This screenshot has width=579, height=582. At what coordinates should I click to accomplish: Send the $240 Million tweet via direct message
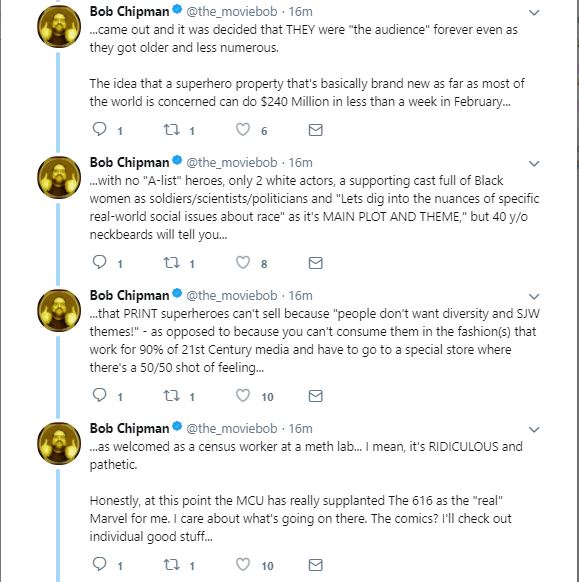tap(315, 130)
